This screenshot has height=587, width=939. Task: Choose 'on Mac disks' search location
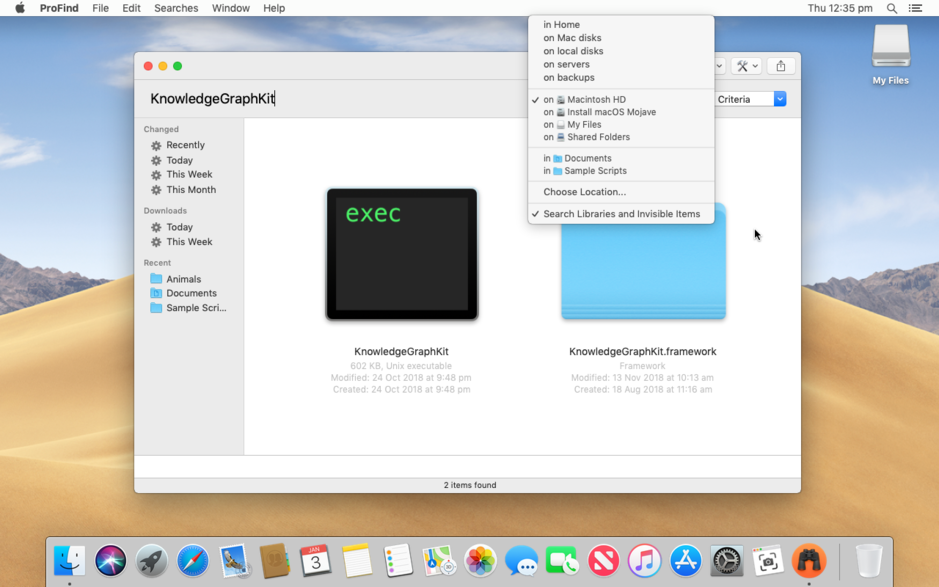pos(621,38)
